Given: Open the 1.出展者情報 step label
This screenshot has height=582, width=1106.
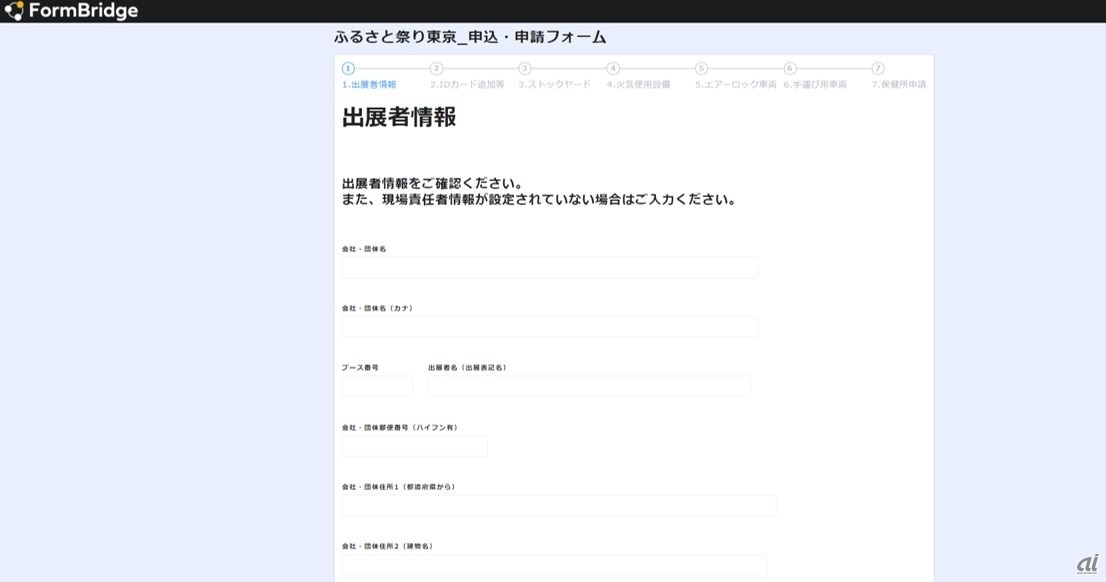Looking at the screenshot, I should pos(369,85).
